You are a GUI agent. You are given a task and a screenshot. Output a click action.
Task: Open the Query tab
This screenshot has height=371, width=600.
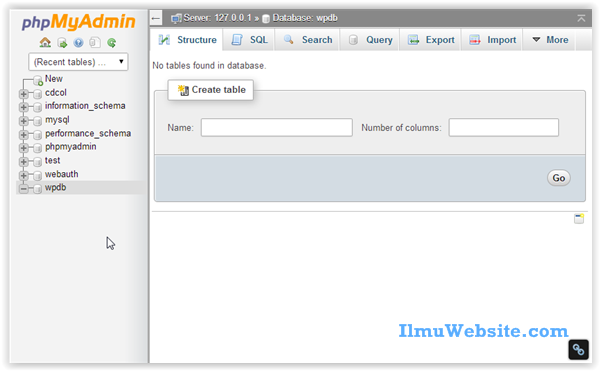[x=370, y=40]
